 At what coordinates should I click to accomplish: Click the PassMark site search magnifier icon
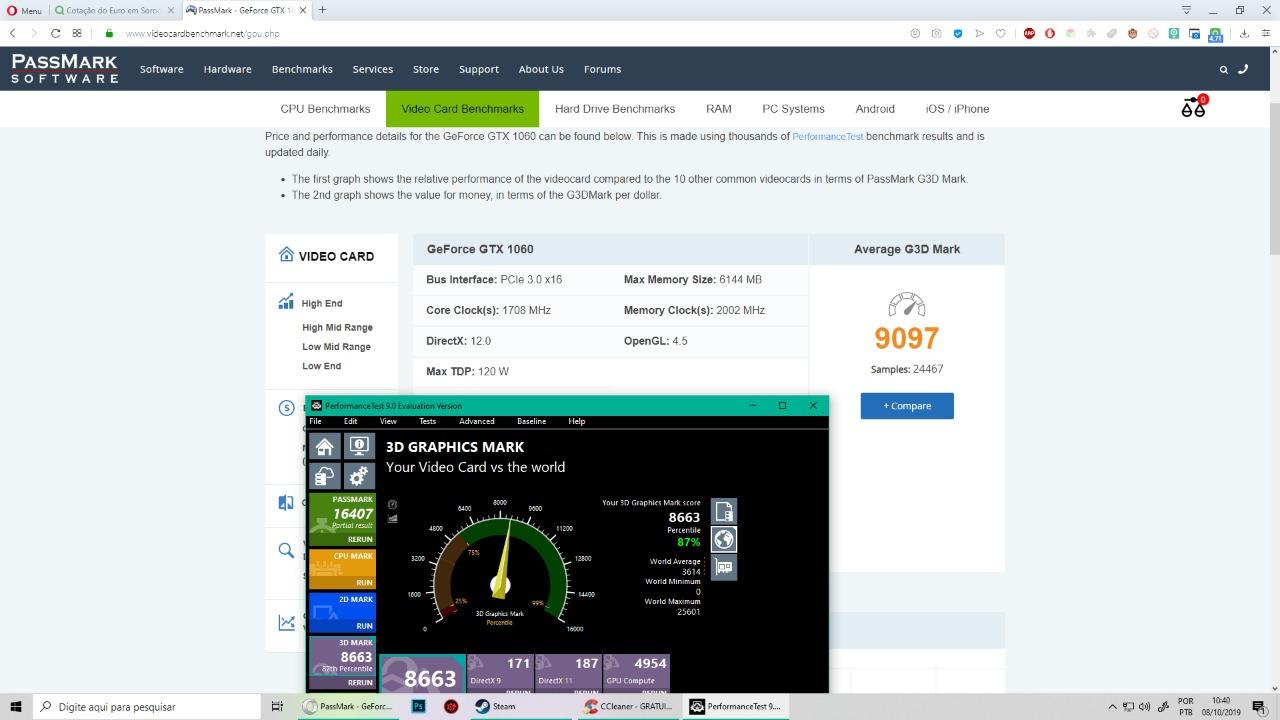(1223, 69)
